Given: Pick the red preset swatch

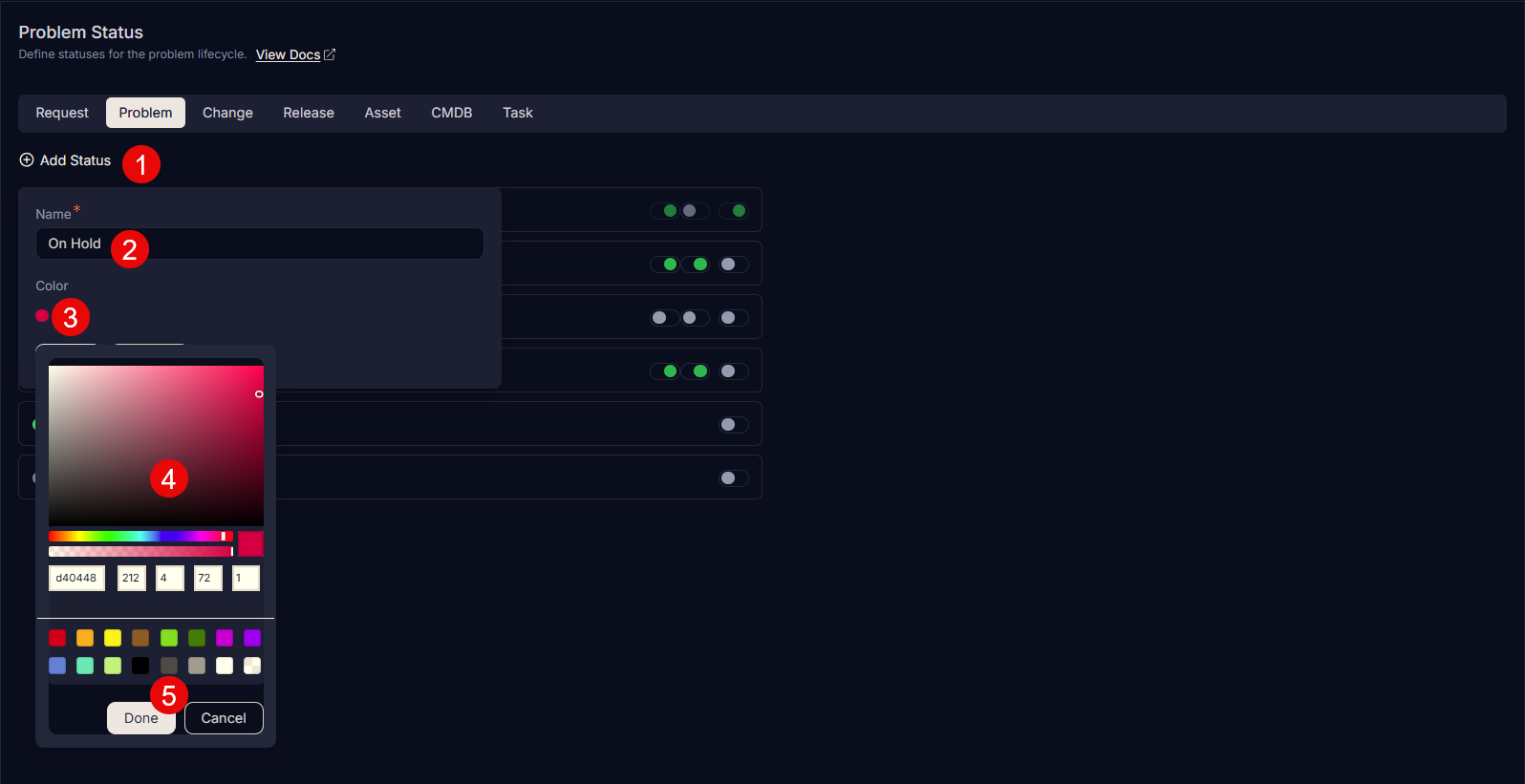Looking at the screenshot, I should [x=57, y=638].
